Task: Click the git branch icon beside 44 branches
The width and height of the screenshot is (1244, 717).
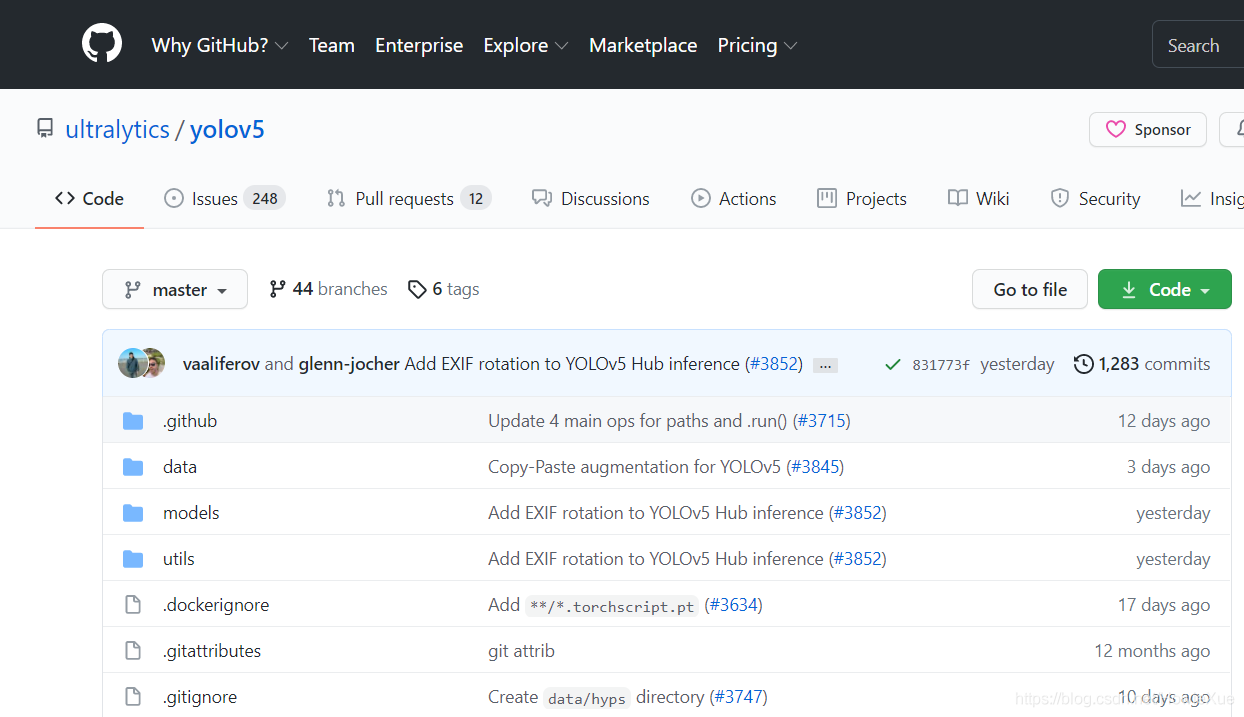Action: [278, 289]
